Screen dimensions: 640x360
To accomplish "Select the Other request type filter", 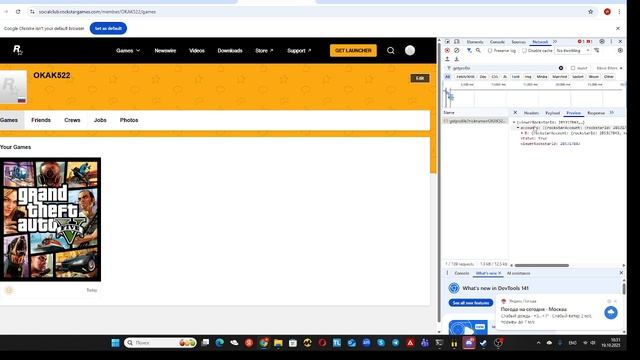I will [609, 77].
